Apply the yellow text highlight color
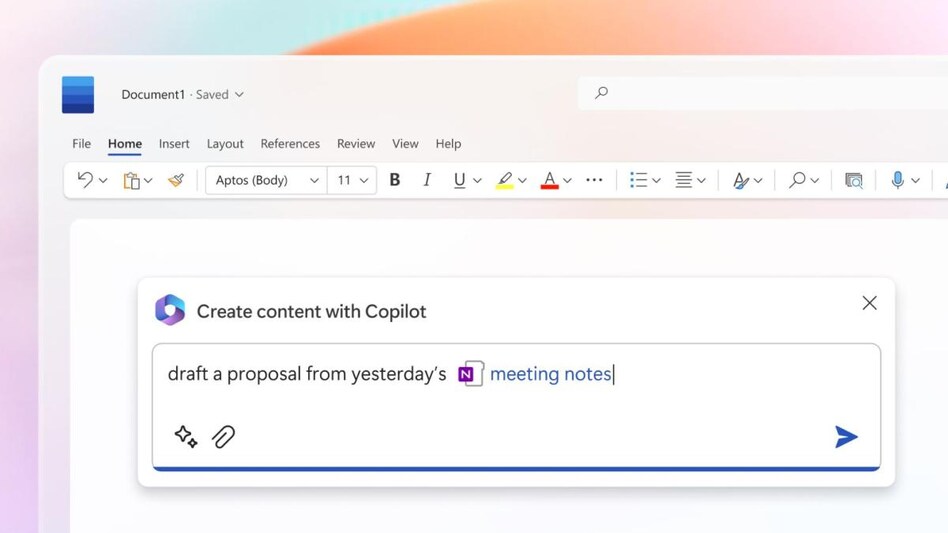This screenshot has height=533, width=948. 504,180
